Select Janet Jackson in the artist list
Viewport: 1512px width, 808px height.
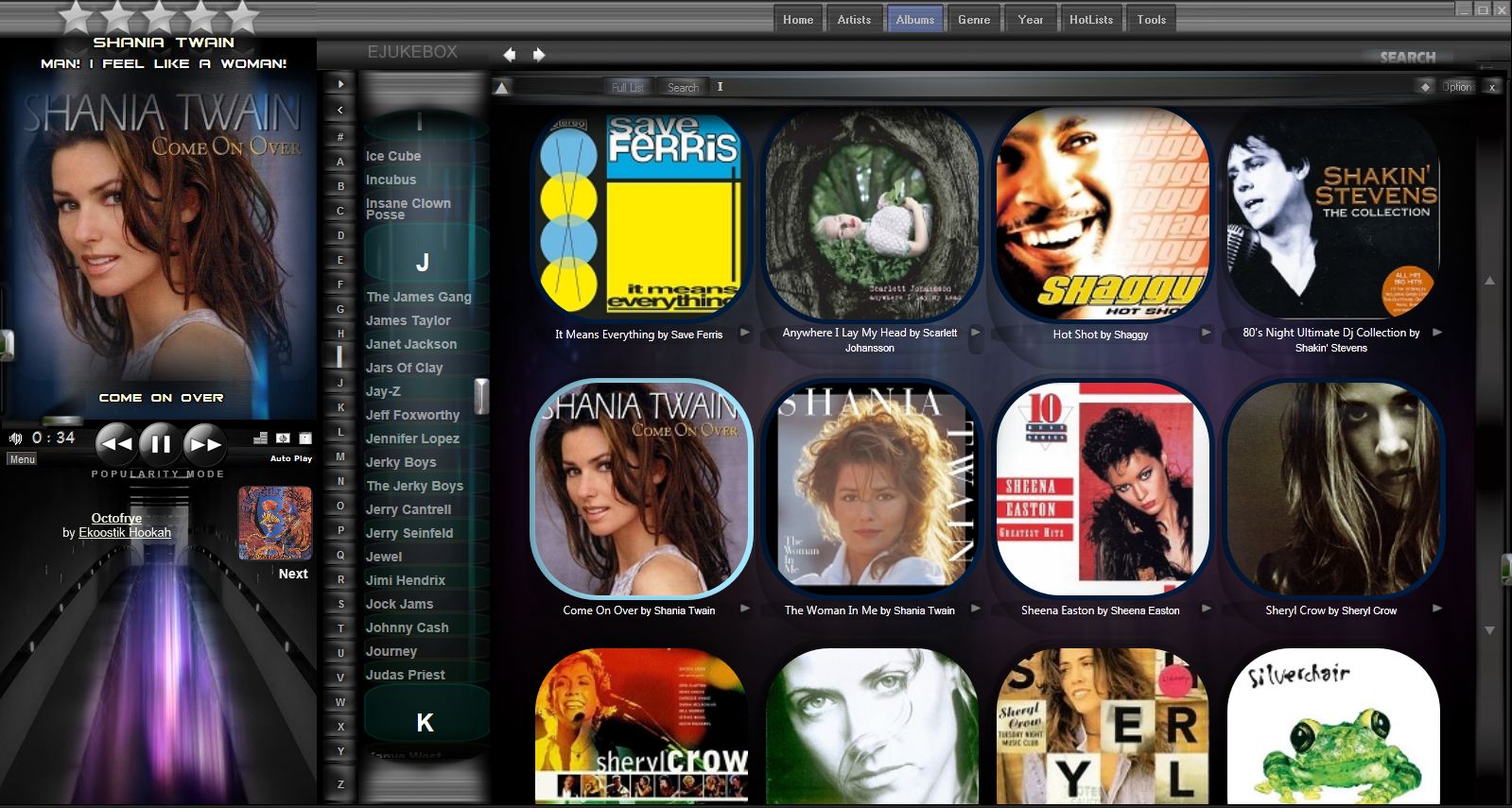click(x=411, y=344)
